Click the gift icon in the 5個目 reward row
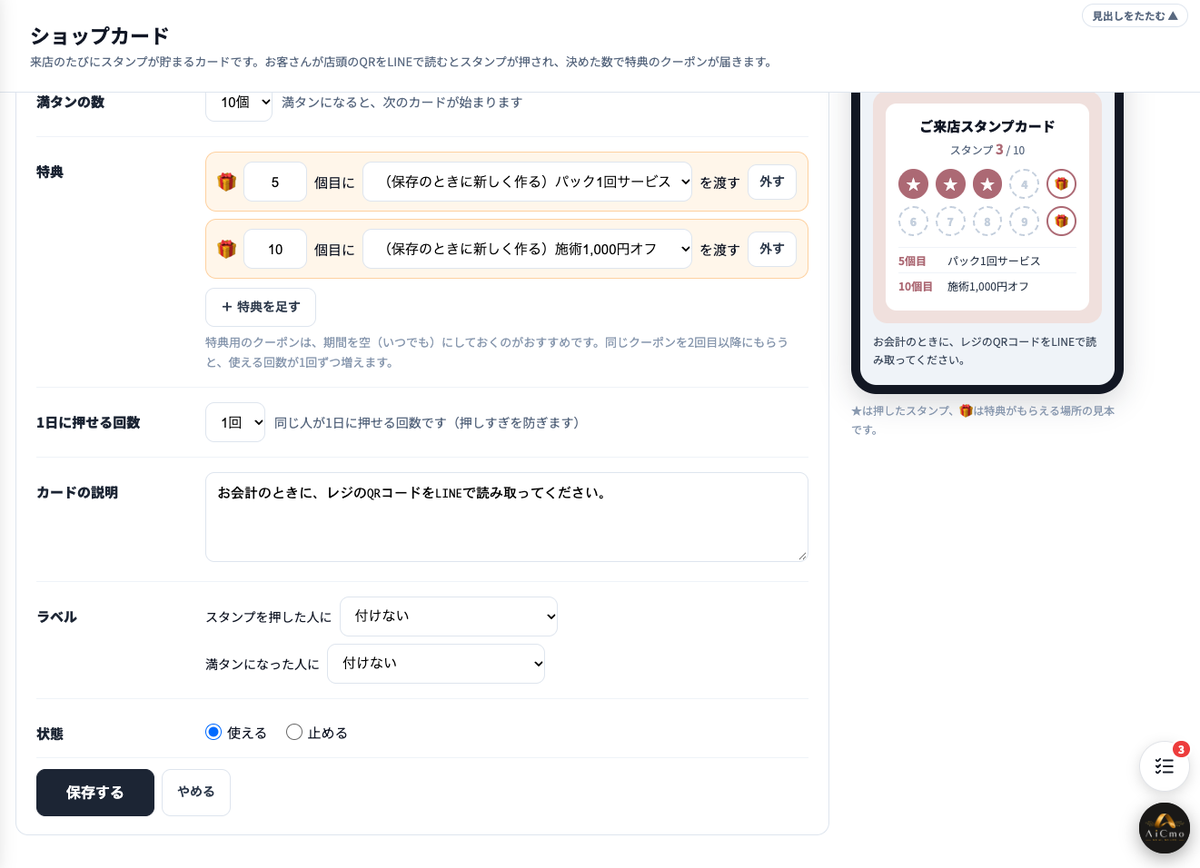Image resolution: width=1200 pixels, height=868 pixels. point(227,182)
